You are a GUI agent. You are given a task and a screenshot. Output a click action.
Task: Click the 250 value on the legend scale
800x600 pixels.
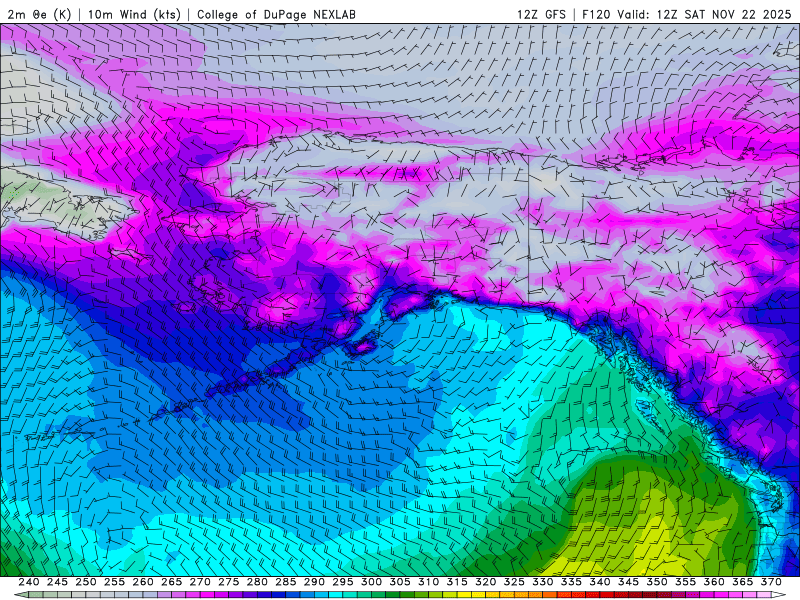point(86,582)
